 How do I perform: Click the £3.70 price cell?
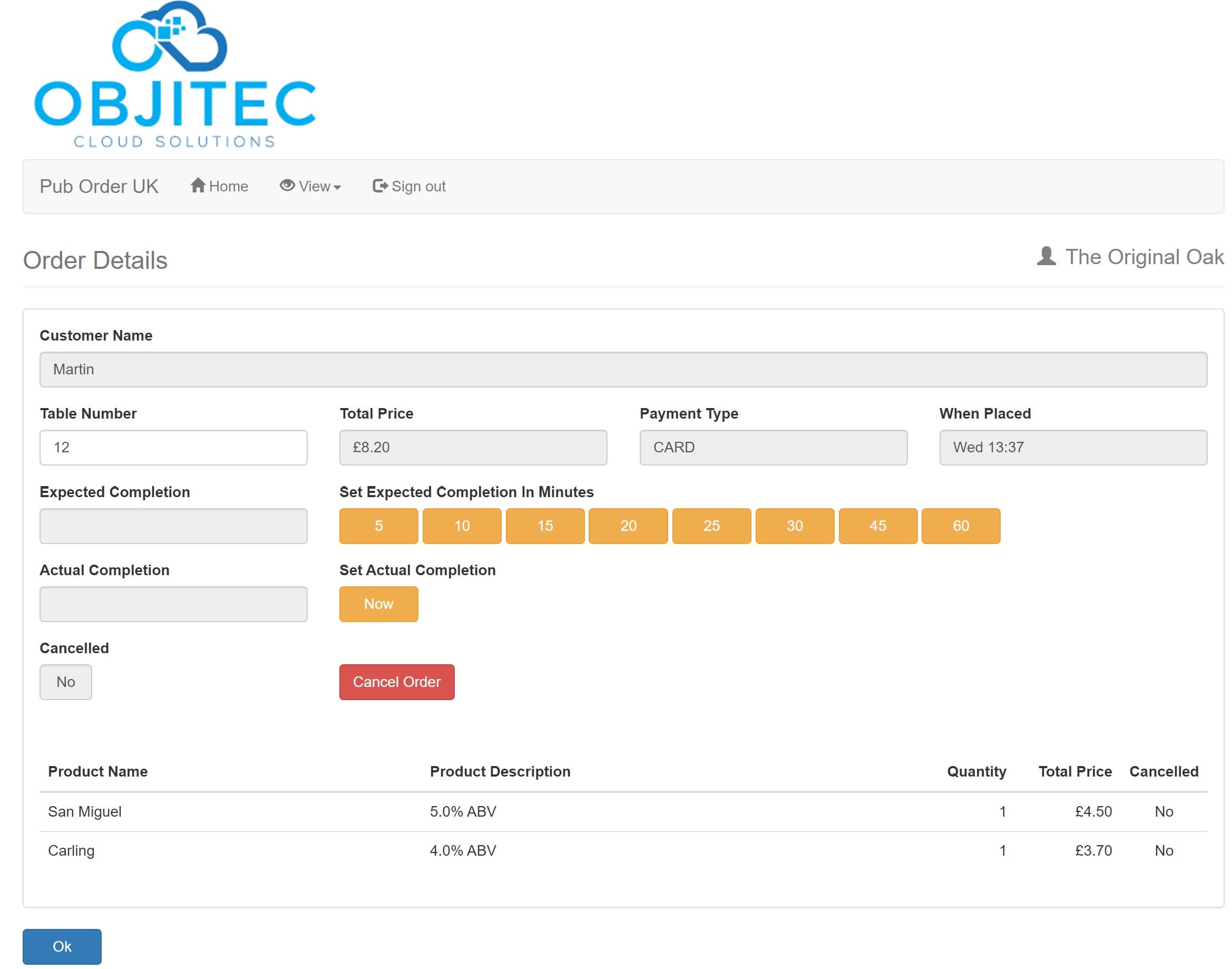click(x=1094, y=851)
